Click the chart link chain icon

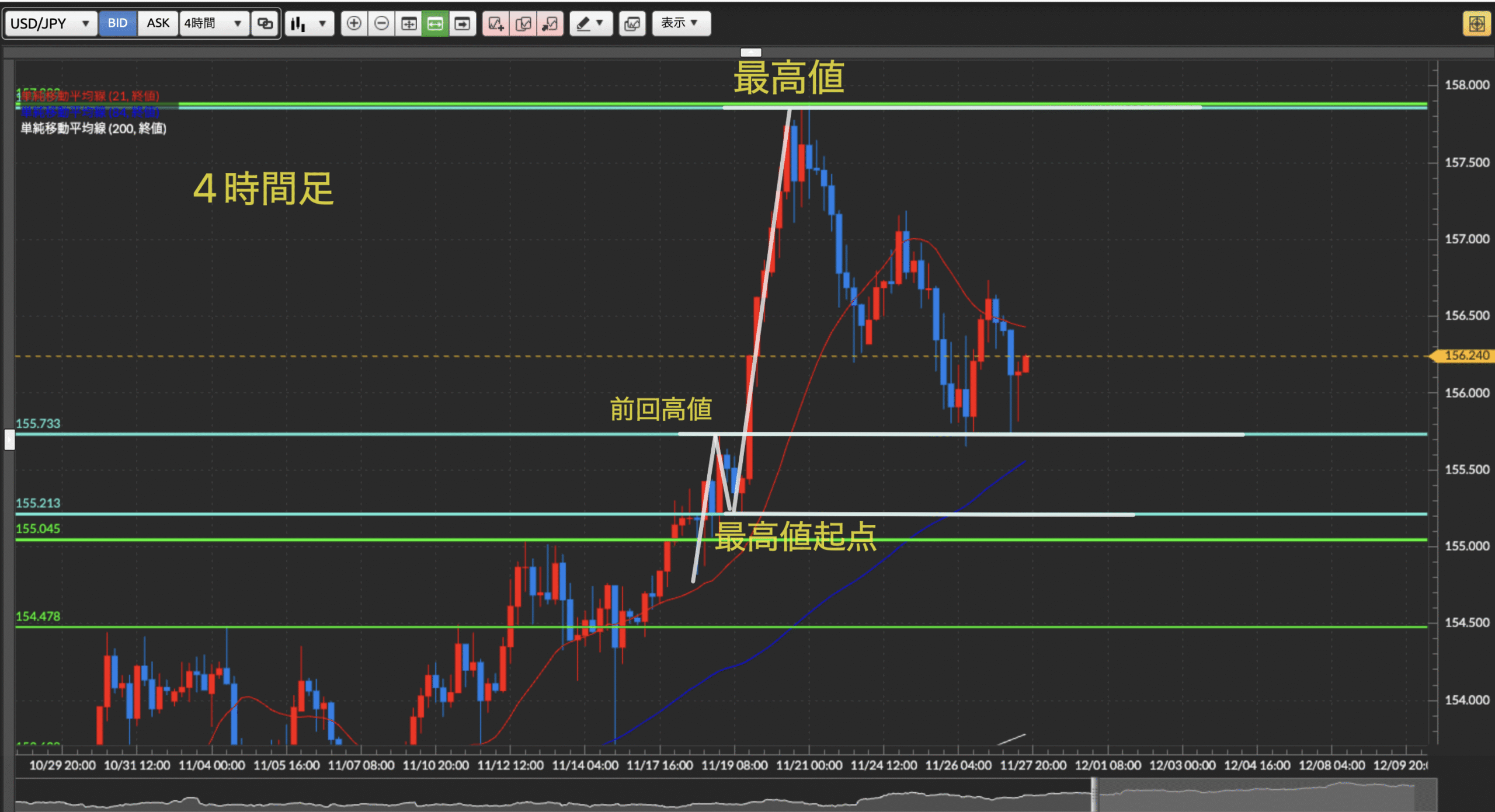click(265, 23)
